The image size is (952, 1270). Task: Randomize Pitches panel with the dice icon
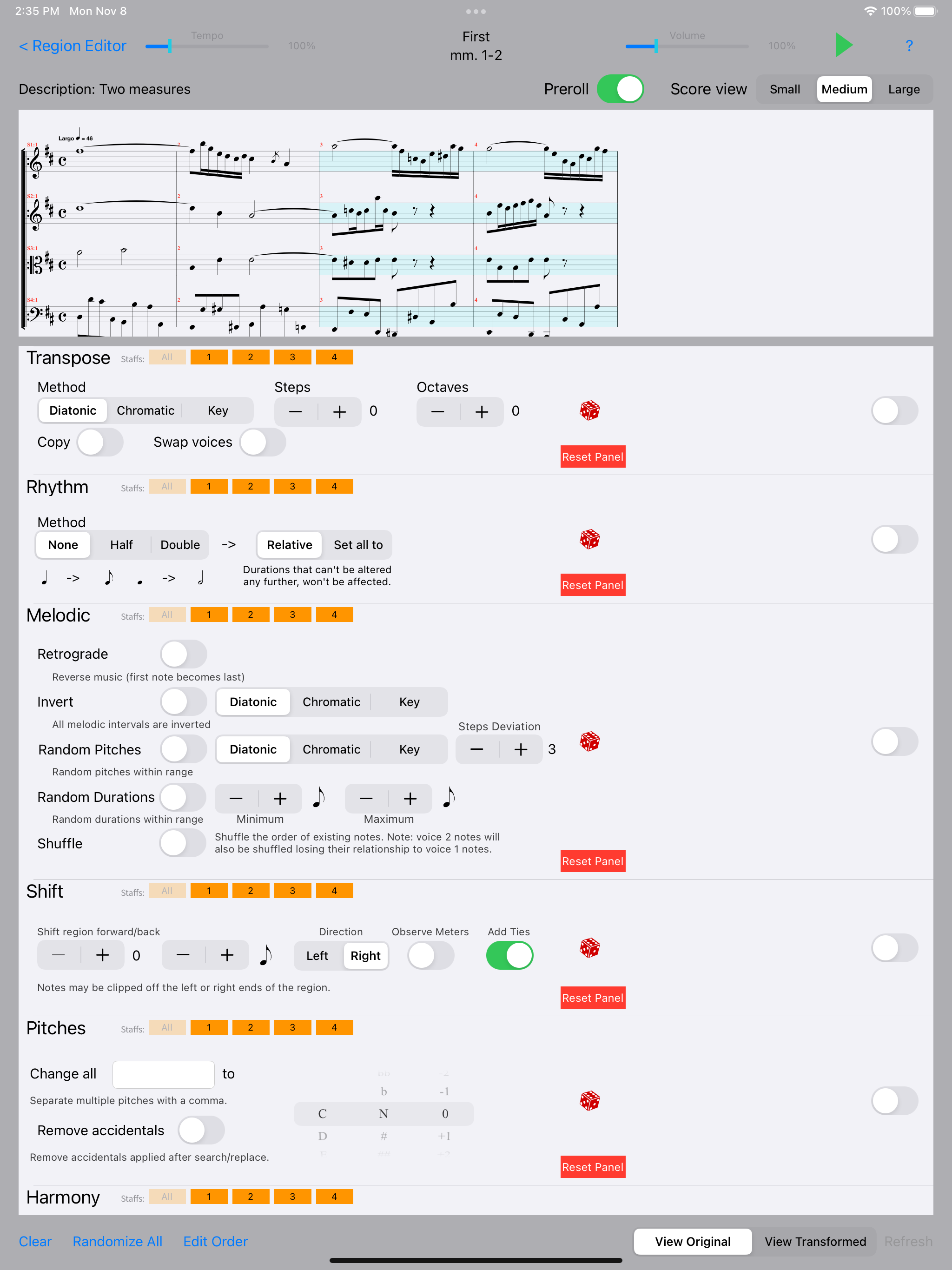point(590,1101)
